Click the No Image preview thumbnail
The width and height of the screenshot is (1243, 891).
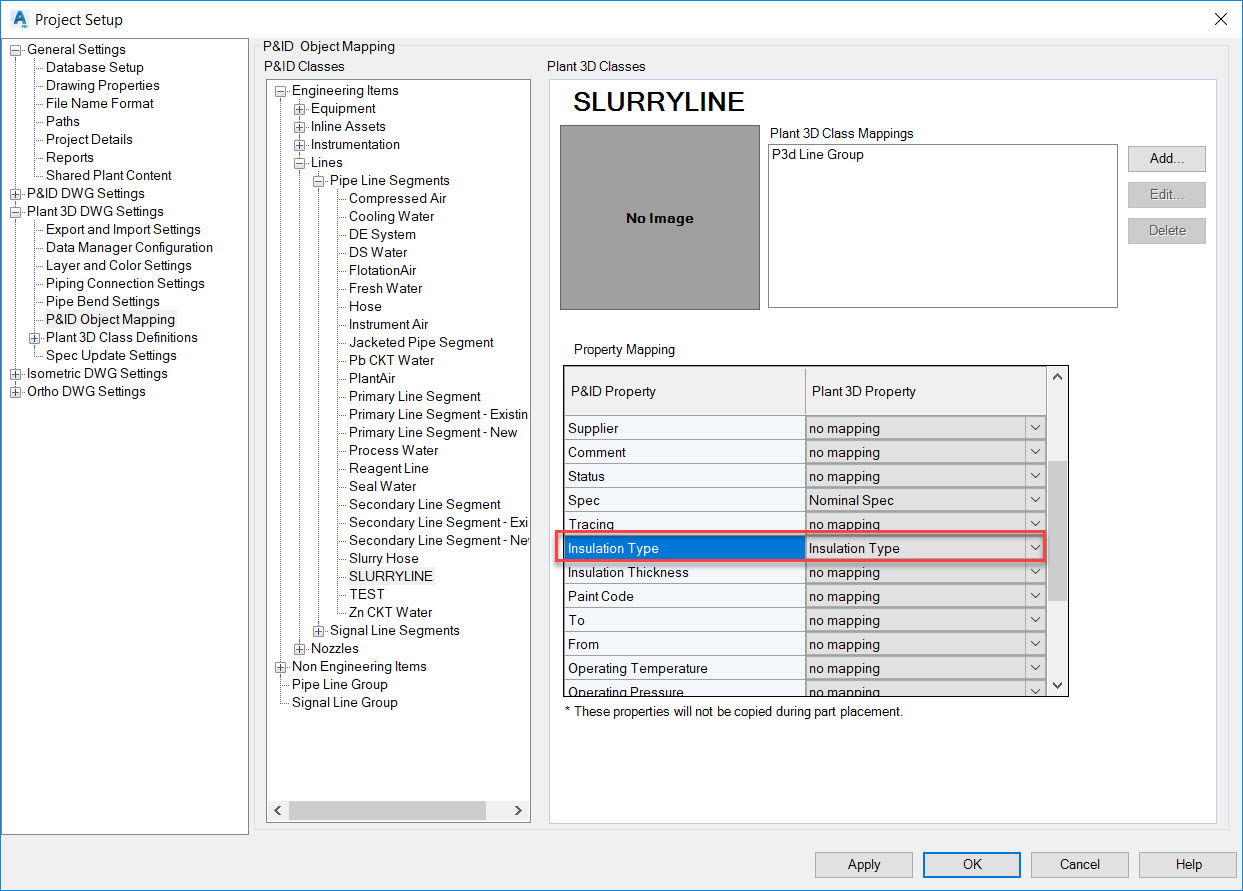click(660, 217)
